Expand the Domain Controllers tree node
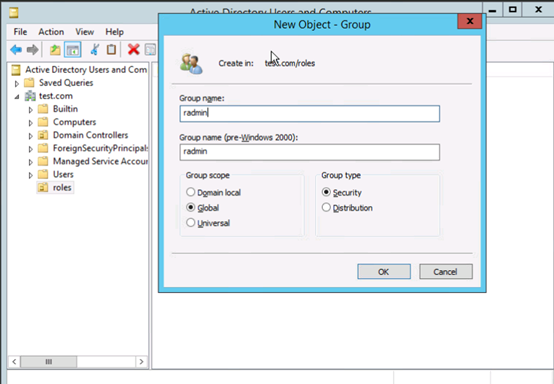This screenshot has height=384, width=554. point(31,136)
